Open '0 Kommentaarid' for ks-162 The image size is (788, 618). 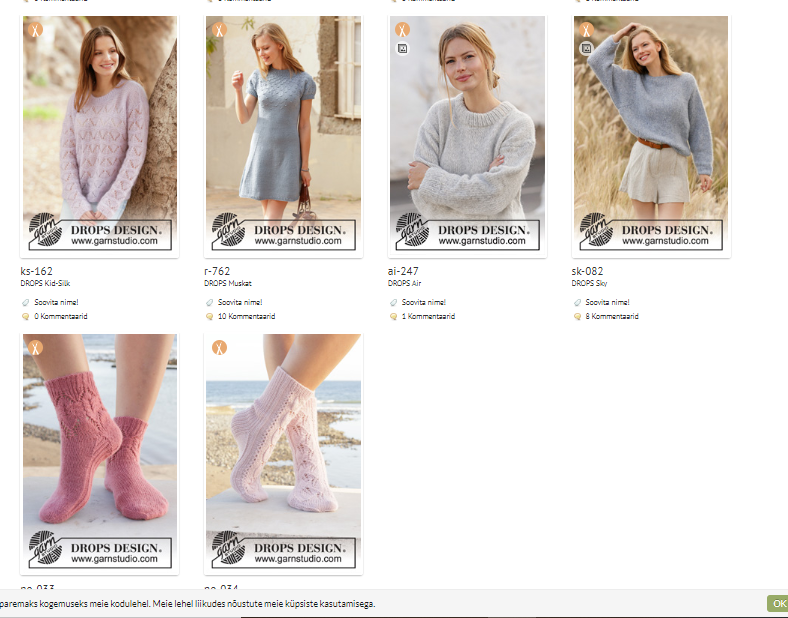pyautogui.click(x=61, y=317)
